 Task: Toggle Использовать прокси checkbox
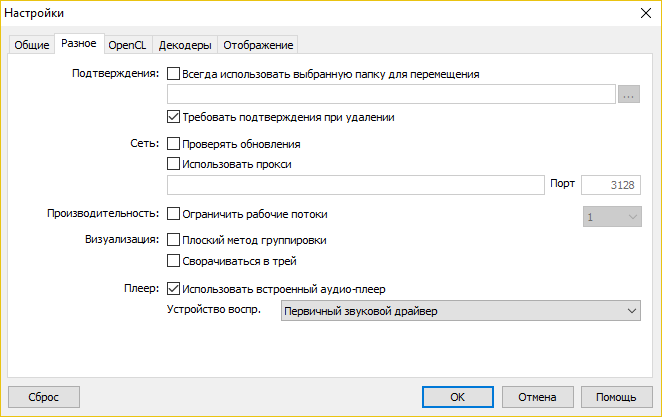(174, 164)
